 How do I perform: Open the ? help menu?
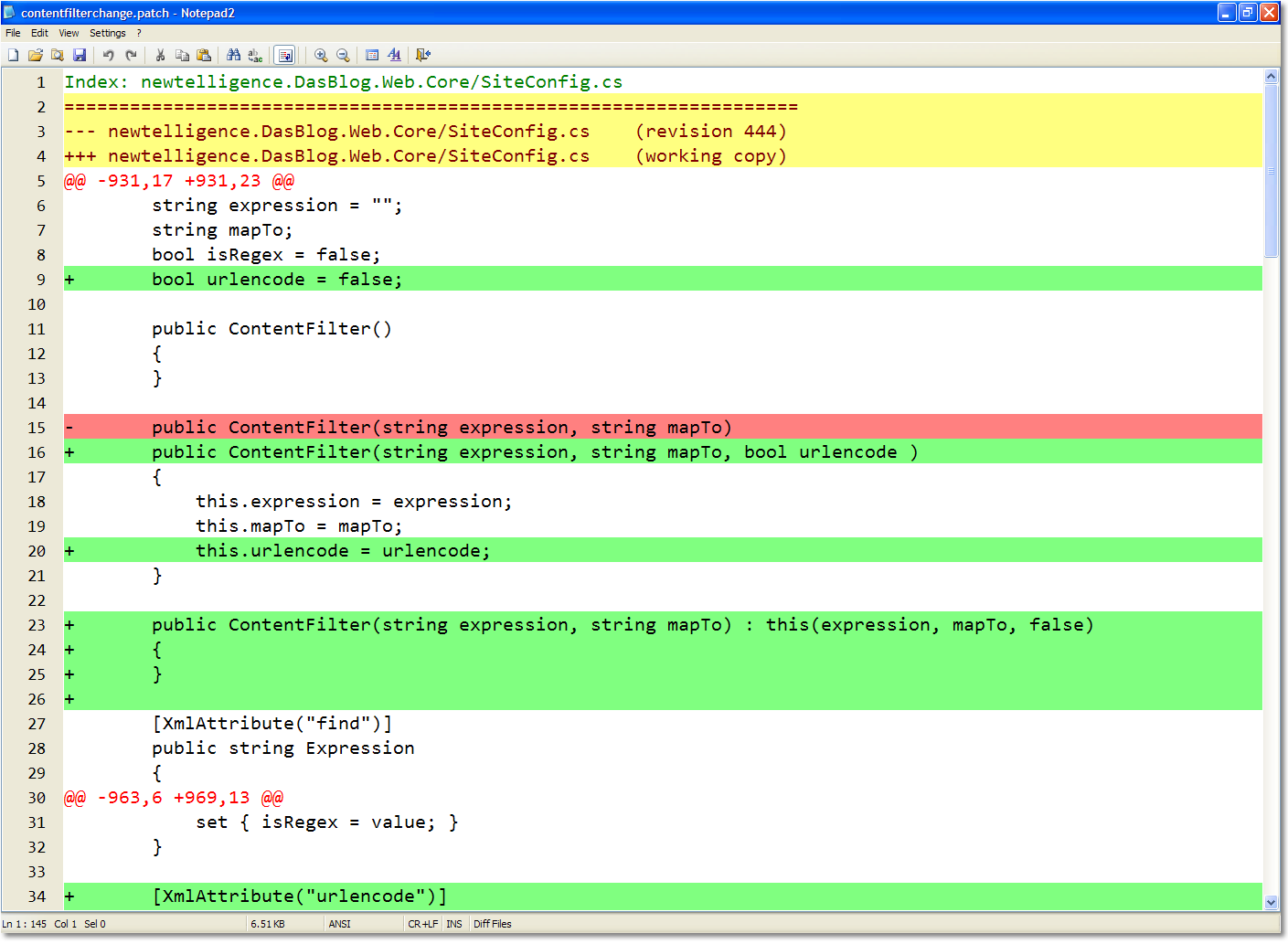tap(139, 33)
